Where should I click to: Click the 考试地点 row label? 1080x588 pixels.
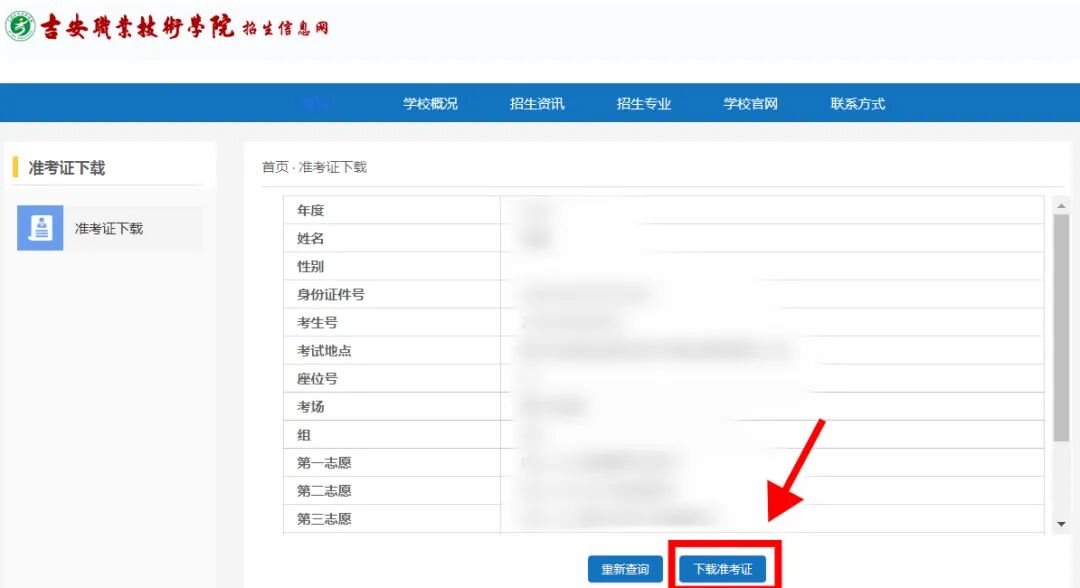click(324, 351)
